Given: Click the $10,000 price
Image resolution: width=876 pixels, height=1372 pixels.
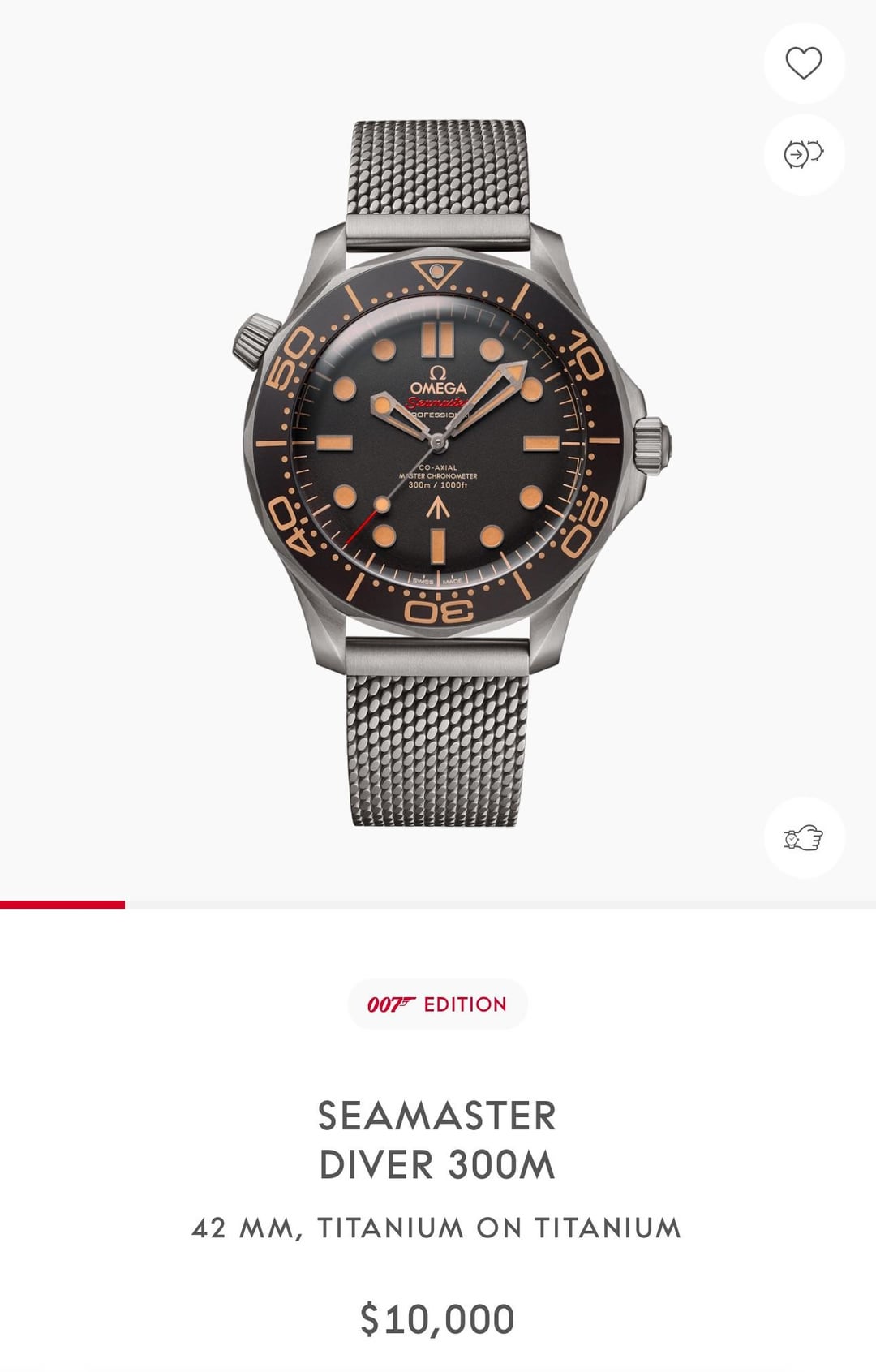Looking at the screenshot, I should 437,1318.
